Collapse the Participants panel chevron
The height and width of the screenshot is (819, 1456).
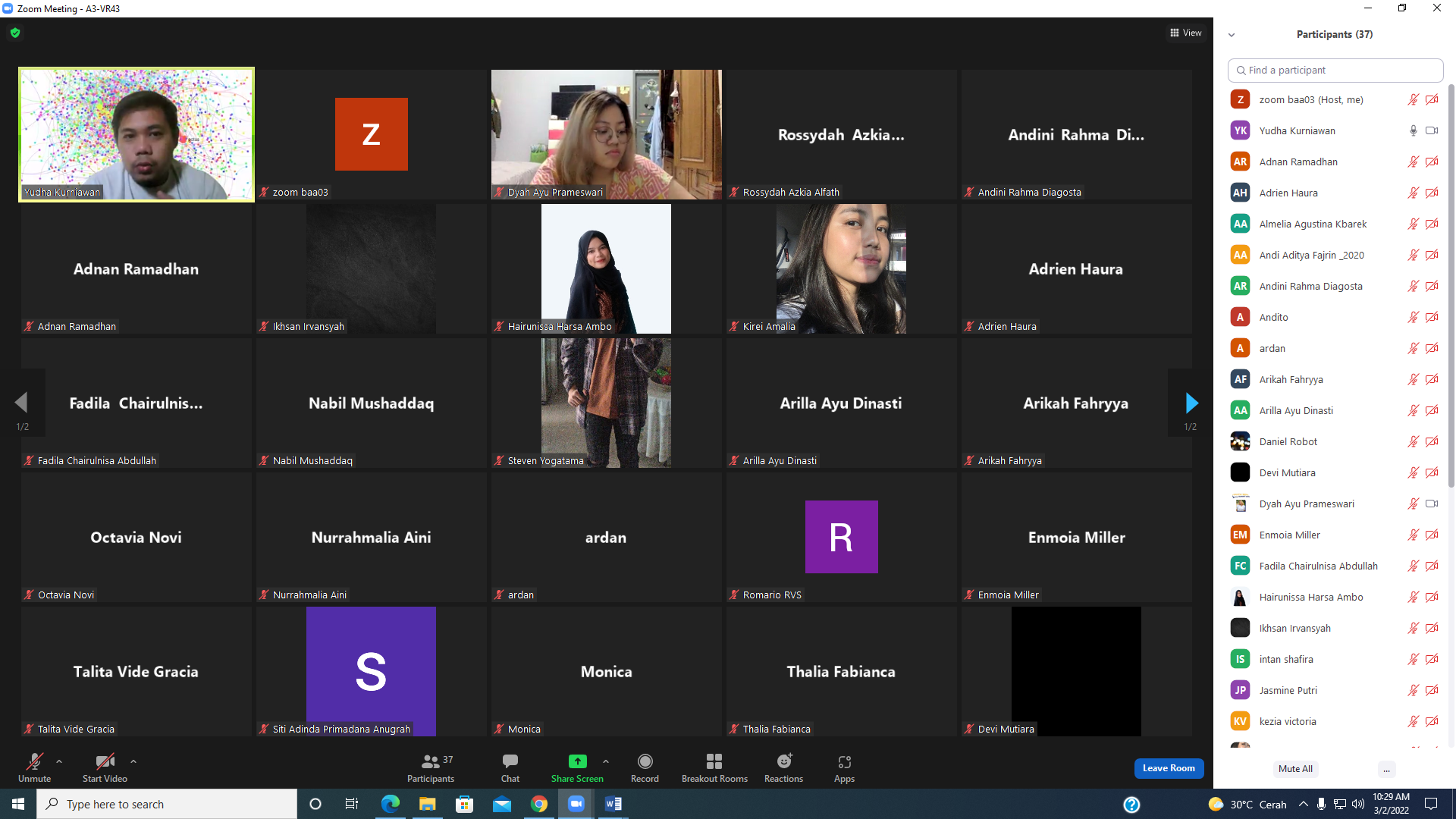[1232, 35]
